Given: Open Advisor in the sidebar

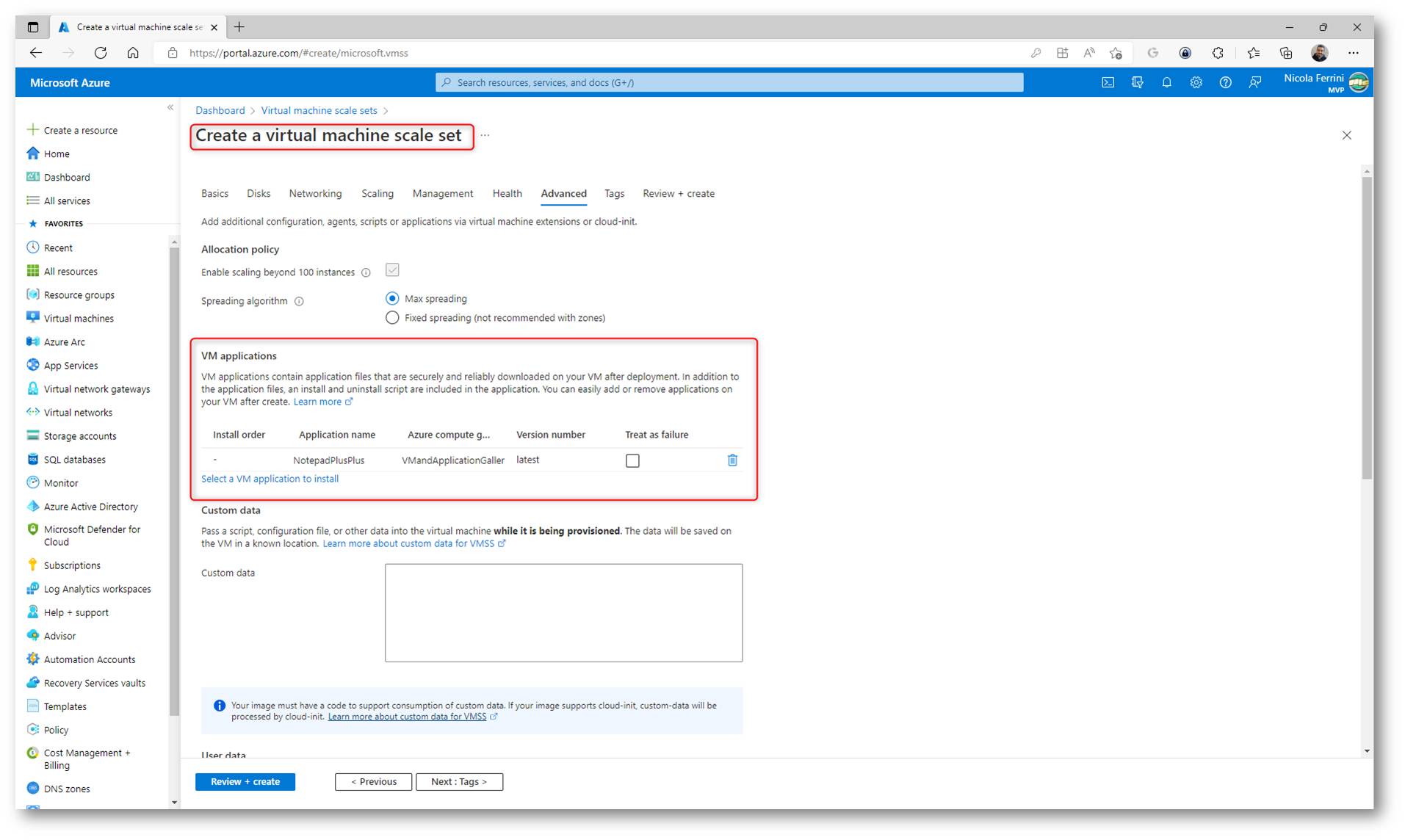Looking at the screenshot, I should tap(59, 636).
